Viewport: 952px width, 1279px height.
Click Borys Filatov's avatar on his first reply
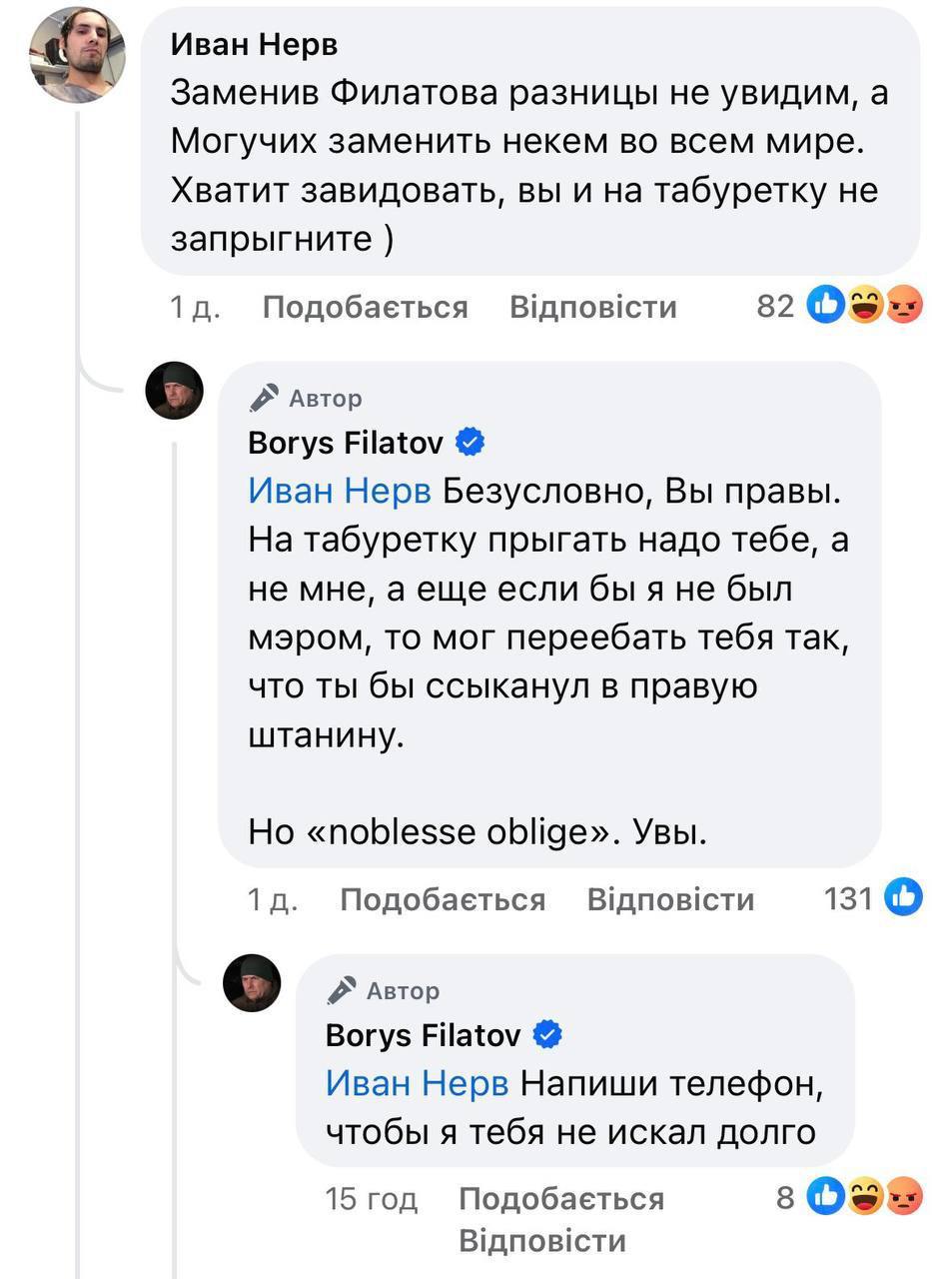pyautogui.click(x=173, y=389)
